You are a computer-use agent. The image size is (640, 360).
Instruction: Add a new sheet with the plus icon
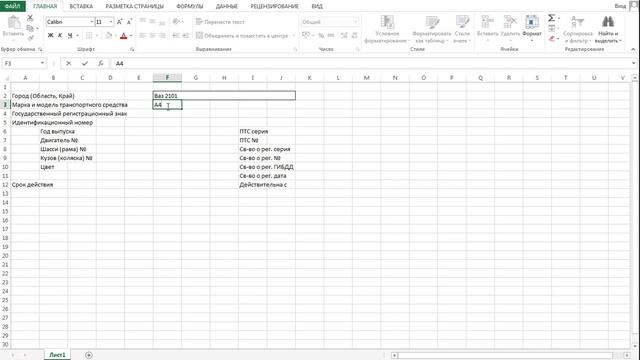tap(89, 355)
